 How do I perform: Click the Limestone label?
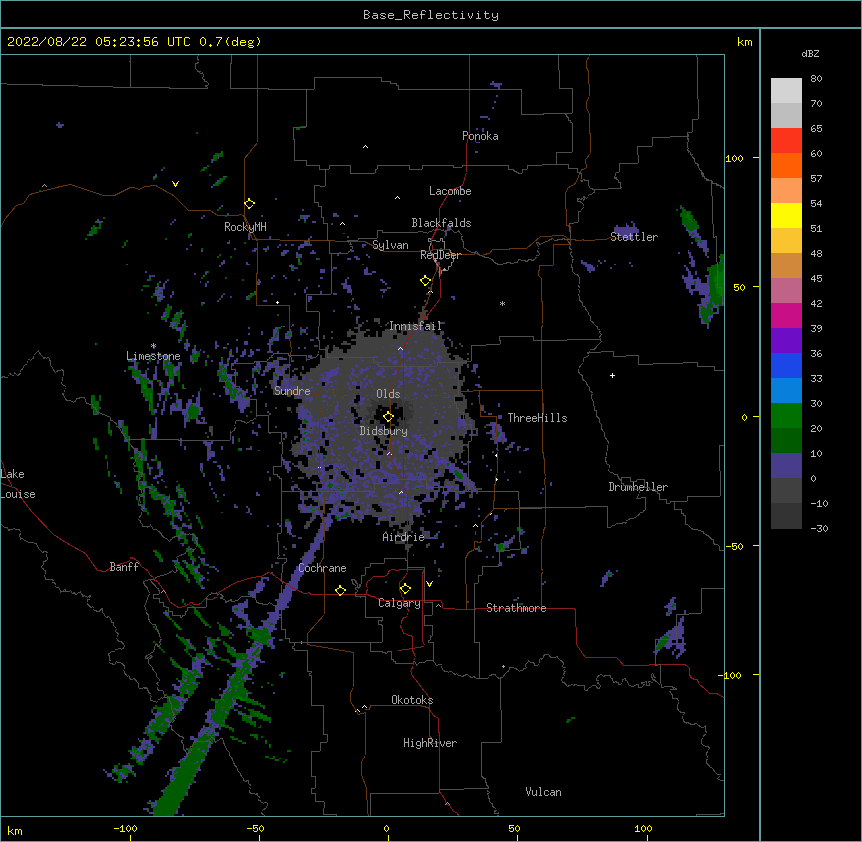(x=153, y=356)
